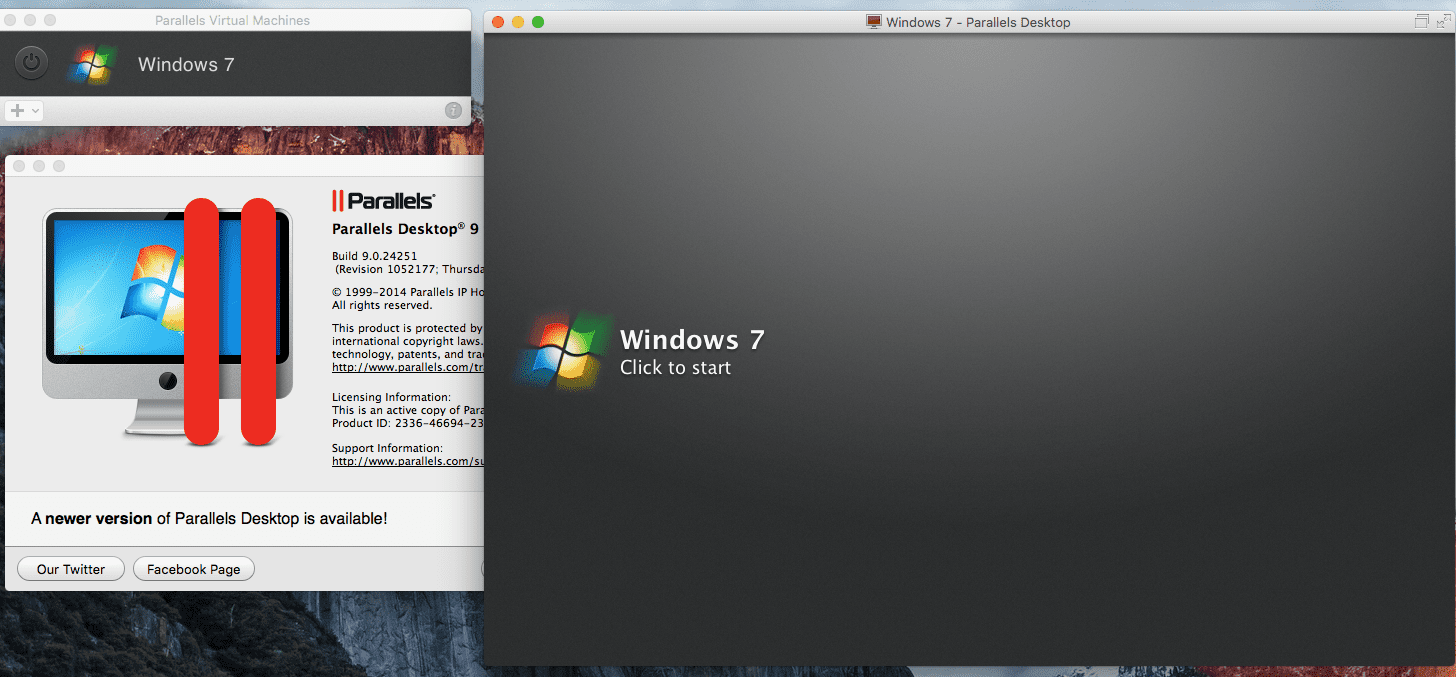
Task: Click the Parallels Virtual Machines window title
Action: click(232, 21)
